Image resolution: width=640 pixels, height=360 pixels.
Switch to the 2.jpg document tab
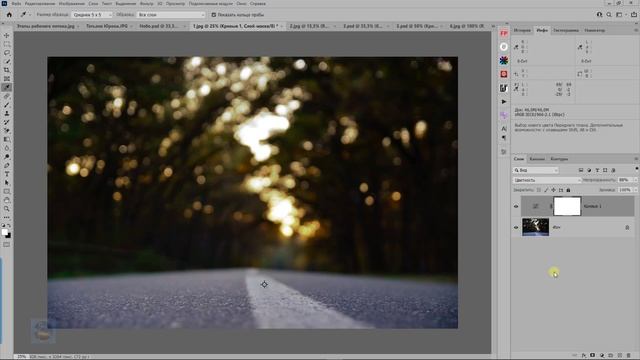tap(309, 26)
